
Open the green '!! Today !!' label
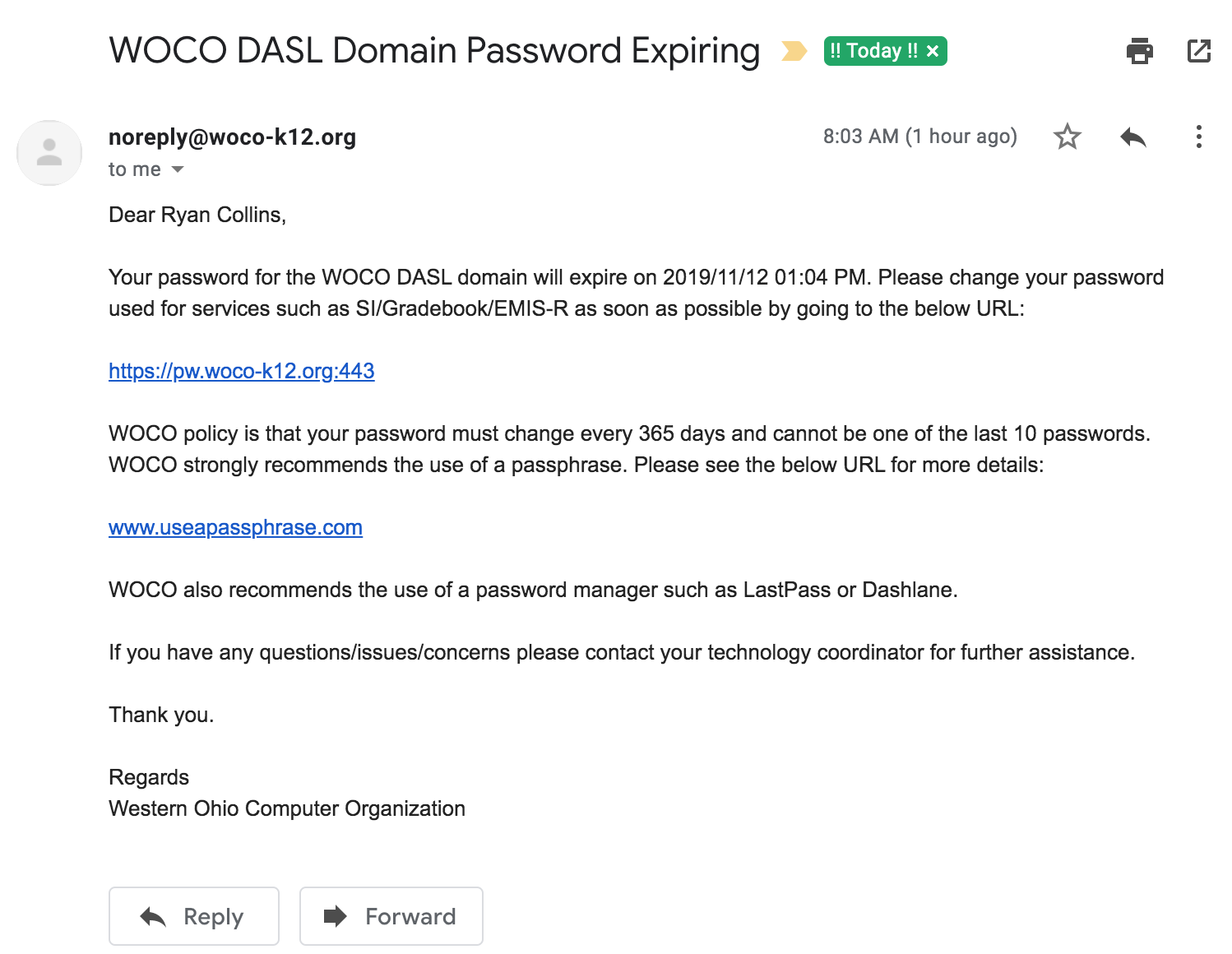pyautogui.click(x=873, y=51)
